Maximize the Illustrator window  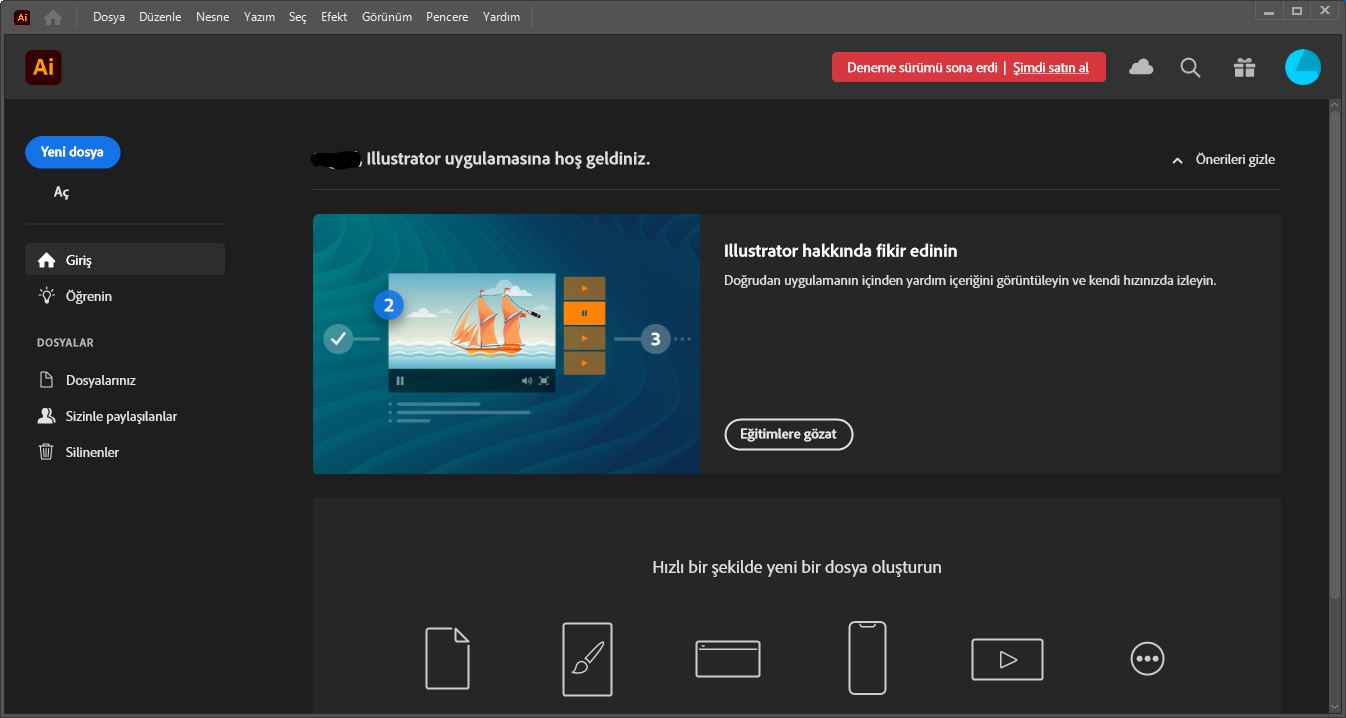(x=1297, y=10)
